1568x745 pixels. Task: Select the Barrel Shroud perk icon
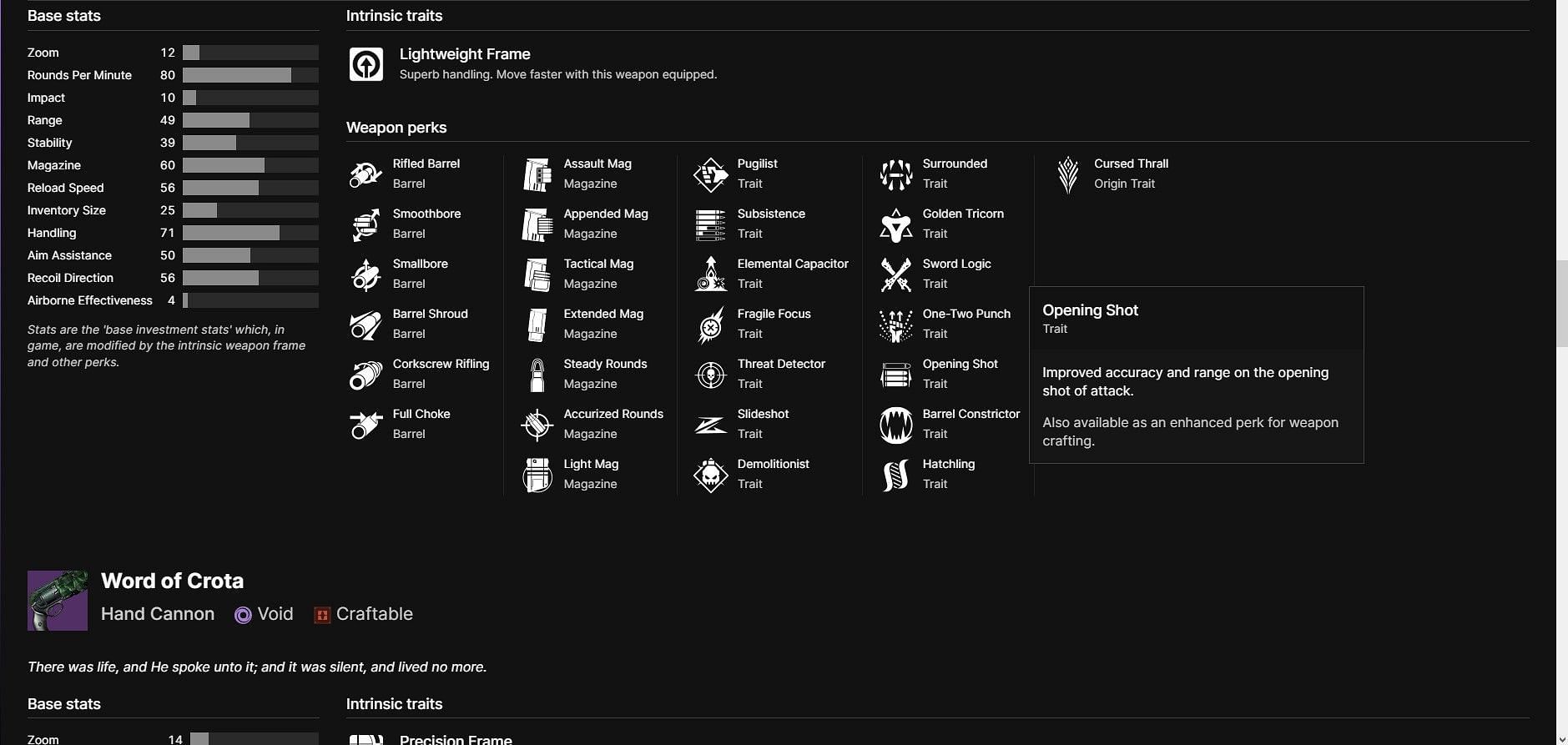click(366, 325)
